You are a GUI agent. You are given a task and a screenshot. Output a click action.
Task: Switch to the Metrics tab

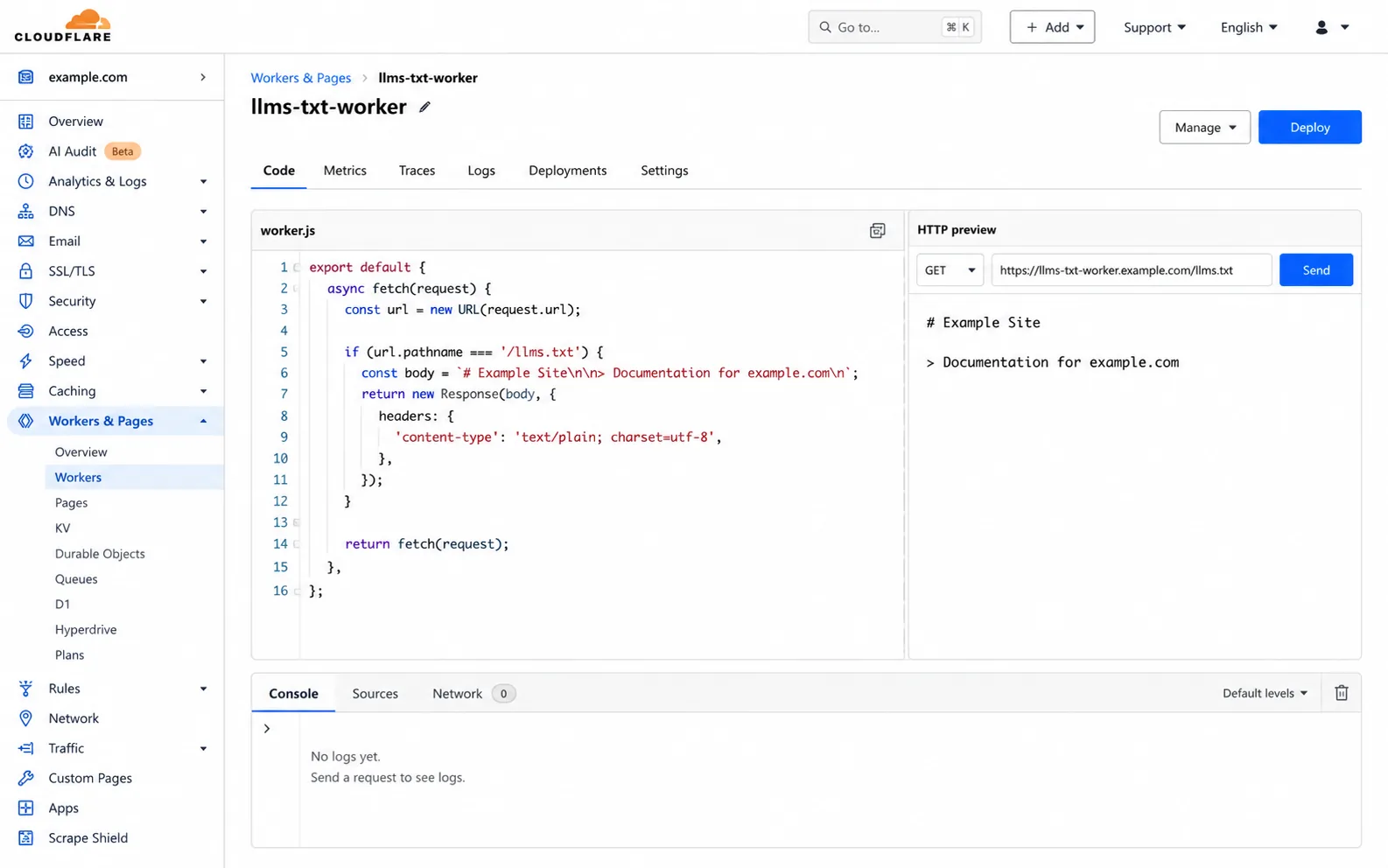(x=345, y=171)
